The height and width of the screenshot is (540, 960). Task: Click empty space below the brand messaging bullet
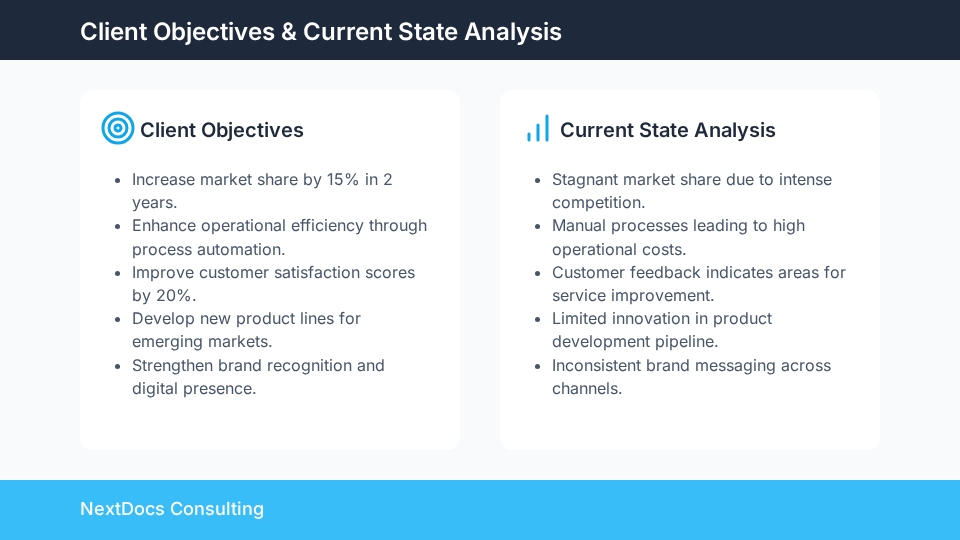point(690,425)
